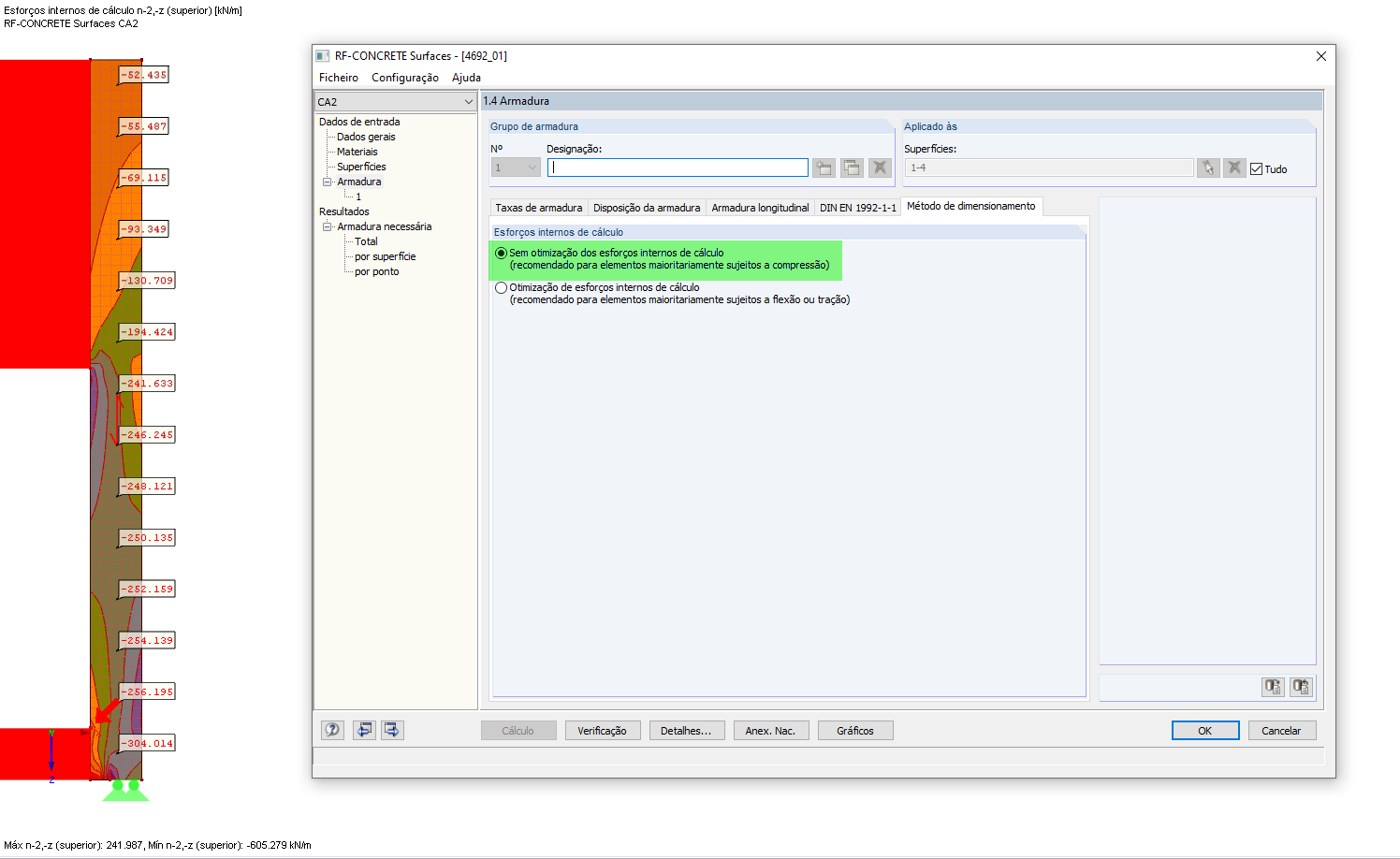1400x859 pixels.
Task: Select Materiais in the tree
Action: point(357,152)
